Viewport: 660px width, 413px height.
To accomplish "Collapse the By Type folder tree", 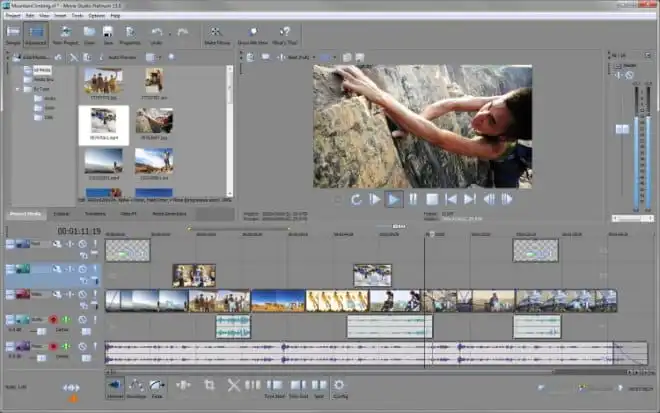I will (19, 88).
